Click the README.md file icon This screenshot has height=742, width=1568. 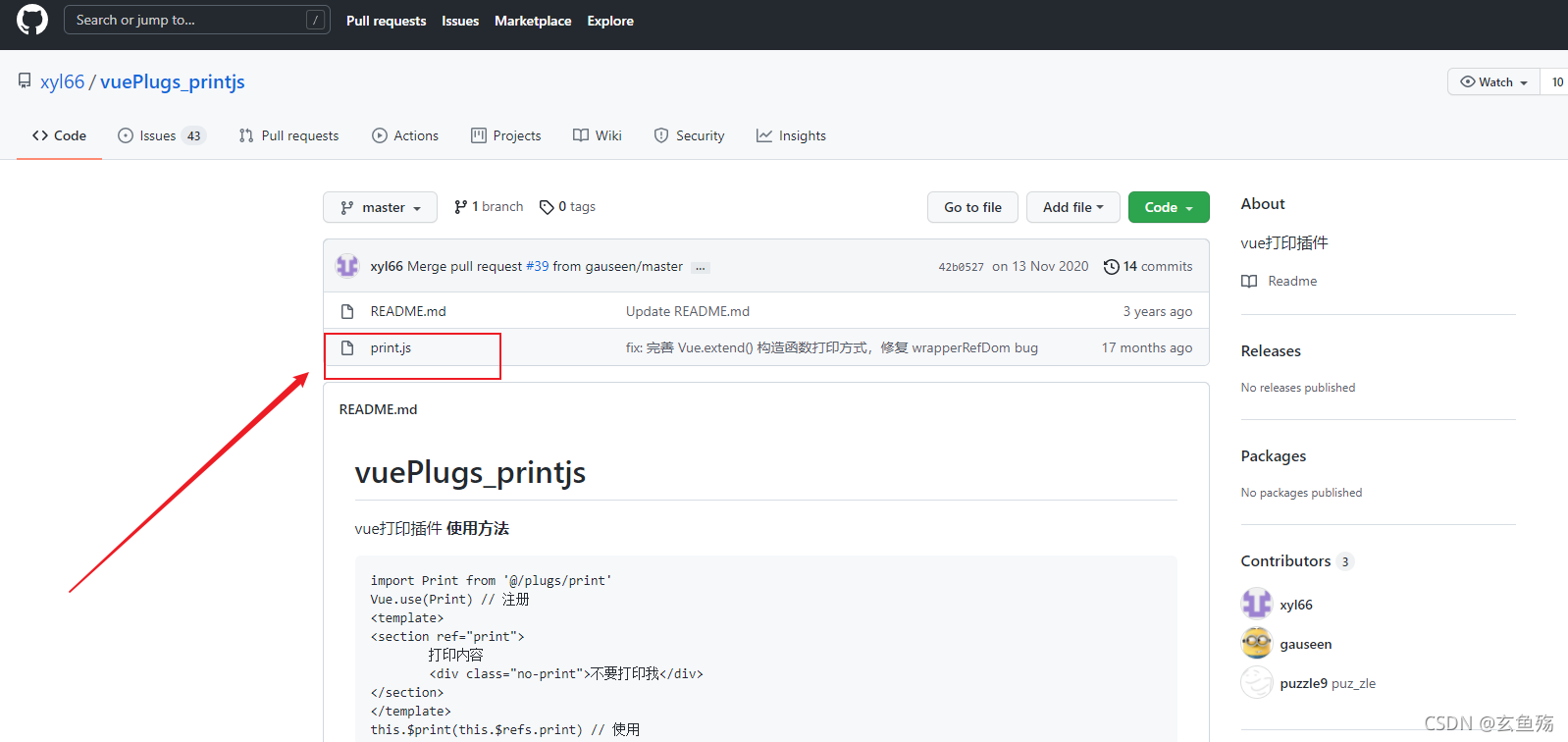[347, 311]
